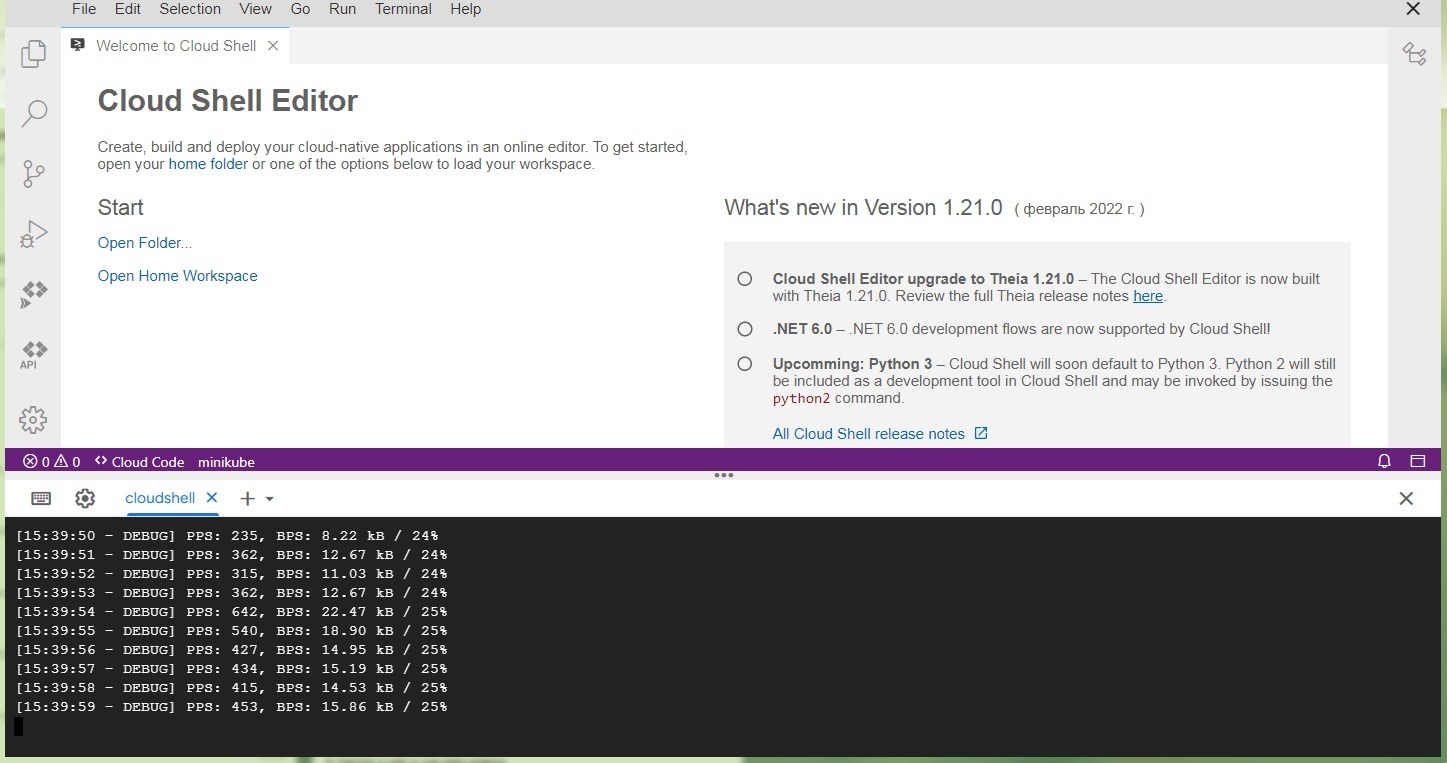Select the cloudshell terminal tab
Image resolution: width=1447 pixels, height=763 pixels.
point(160,498)
